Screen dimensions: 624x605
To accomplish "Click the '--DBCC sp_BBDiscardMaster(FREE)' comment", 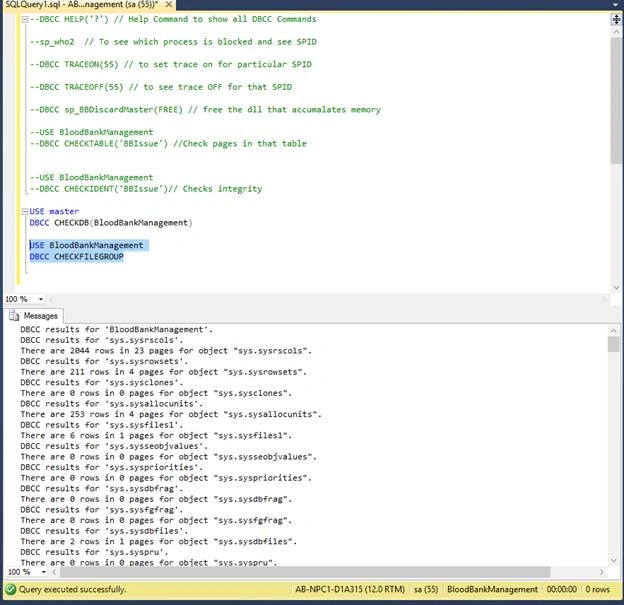I will pyautogui.click(x=205, y=110).
